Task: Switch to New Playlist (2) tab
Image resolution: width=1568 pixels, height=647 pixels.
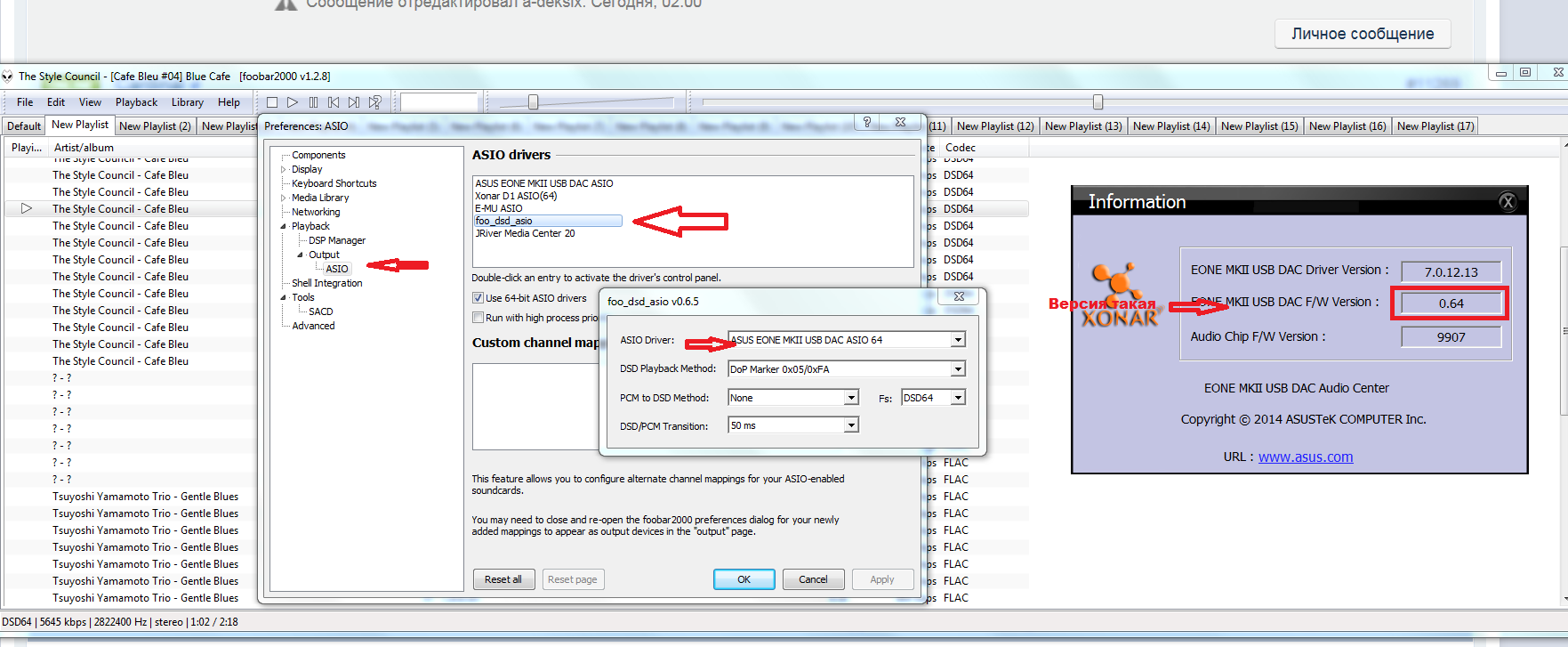Action: click(x=155, y=126)
